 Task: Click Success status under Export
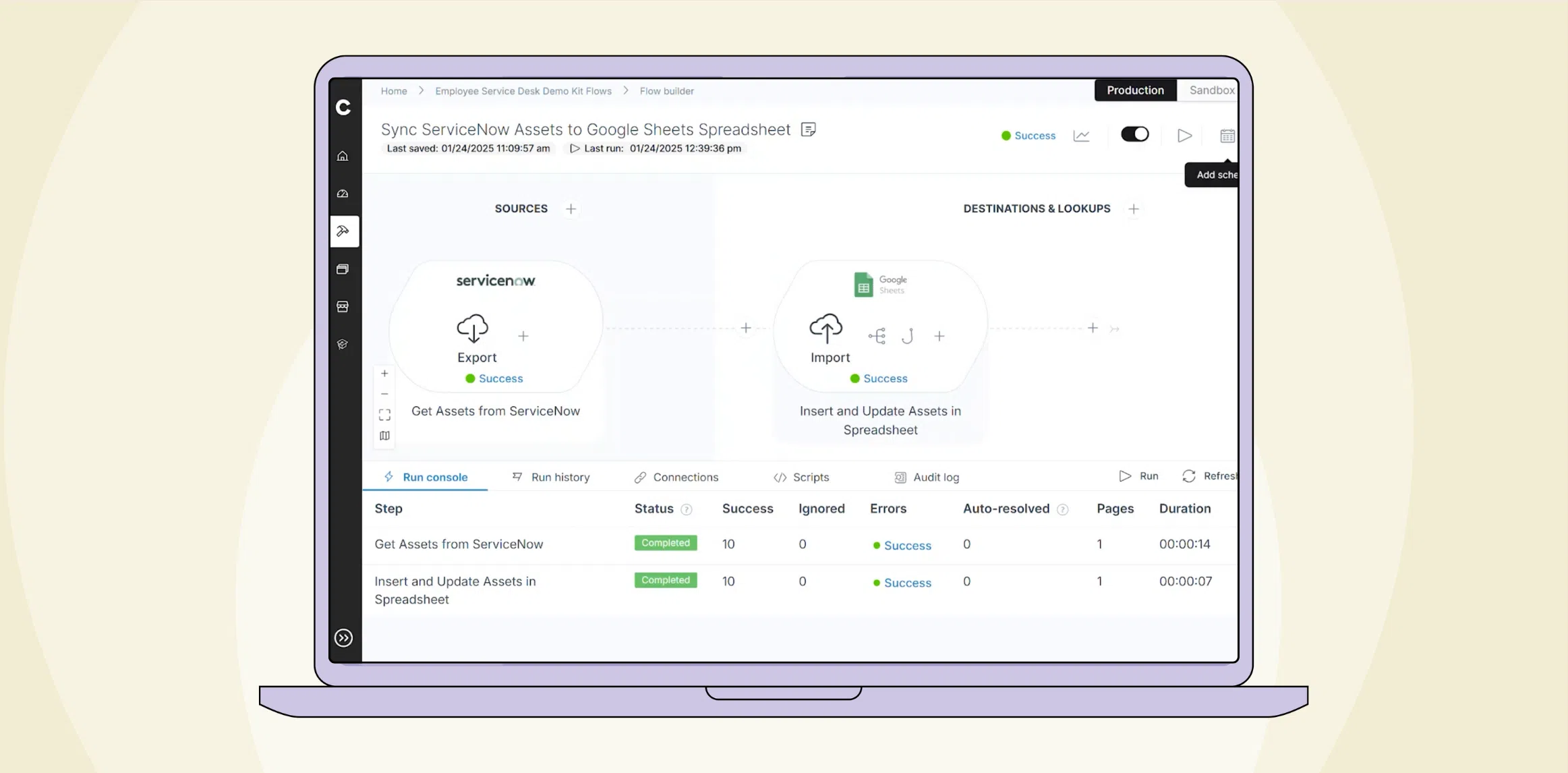(x=494, y=378)
